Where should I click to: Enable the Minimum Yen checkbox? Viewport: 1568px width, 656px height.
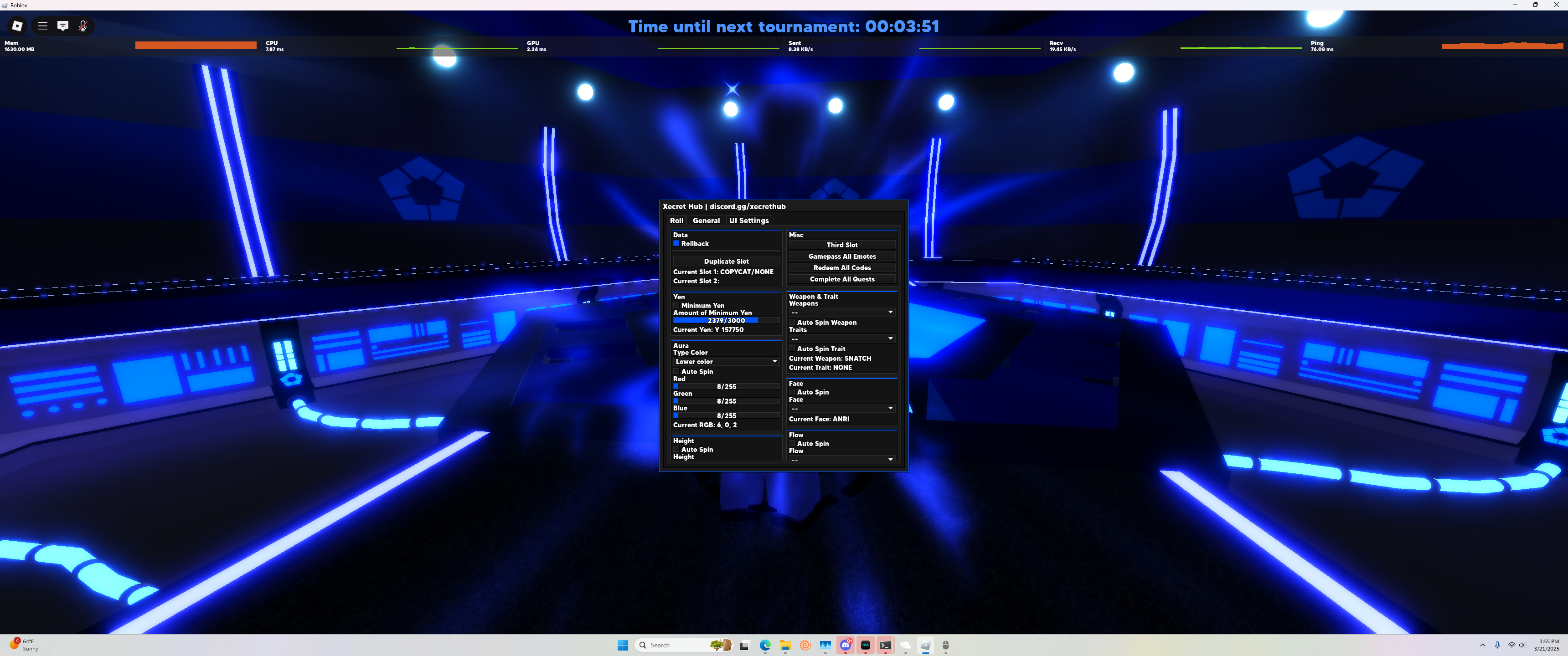(676, 306)
